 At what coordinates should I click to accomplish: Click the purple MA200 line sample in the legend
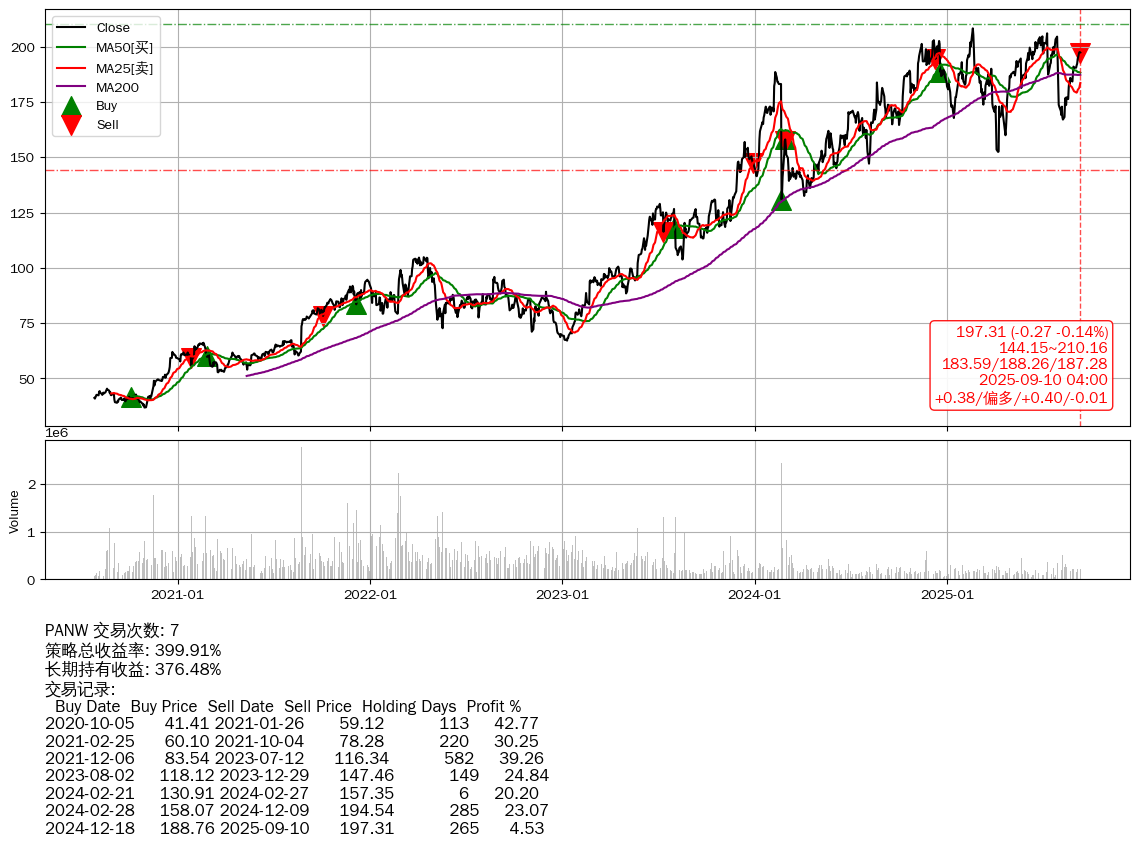click(71, 87)
